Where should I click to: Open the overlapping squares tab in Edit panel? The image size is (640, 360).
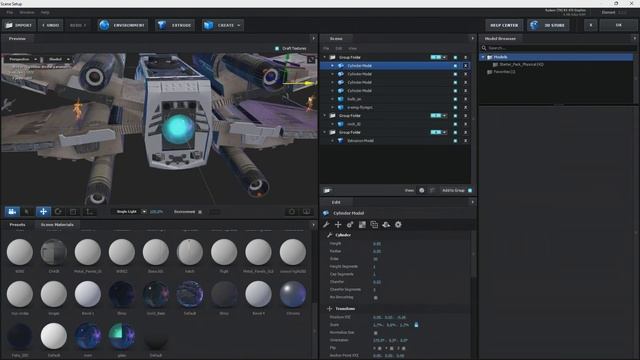(x=374, y=224)
